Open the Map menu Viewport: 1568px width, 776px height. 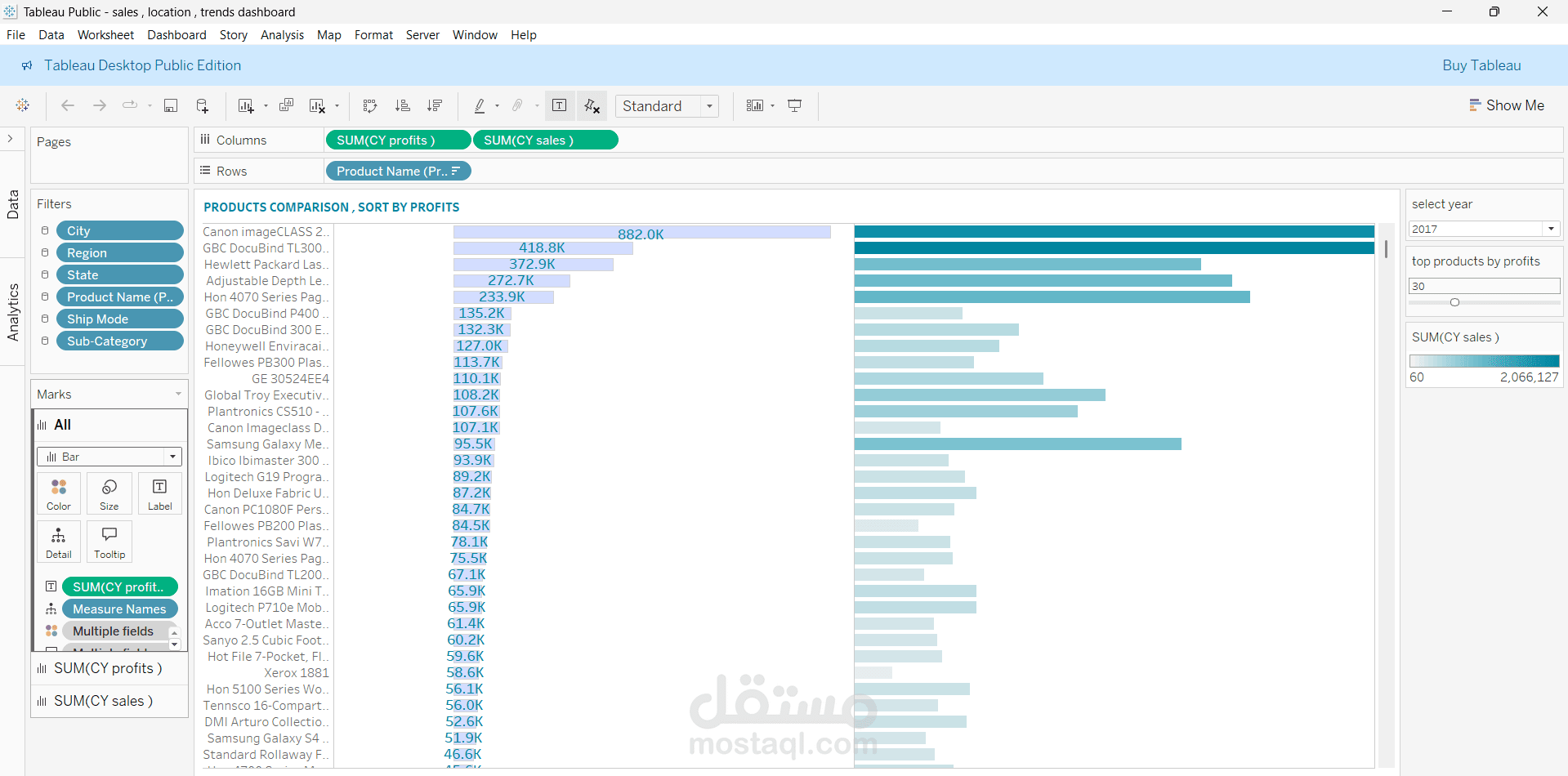(329, 35)
